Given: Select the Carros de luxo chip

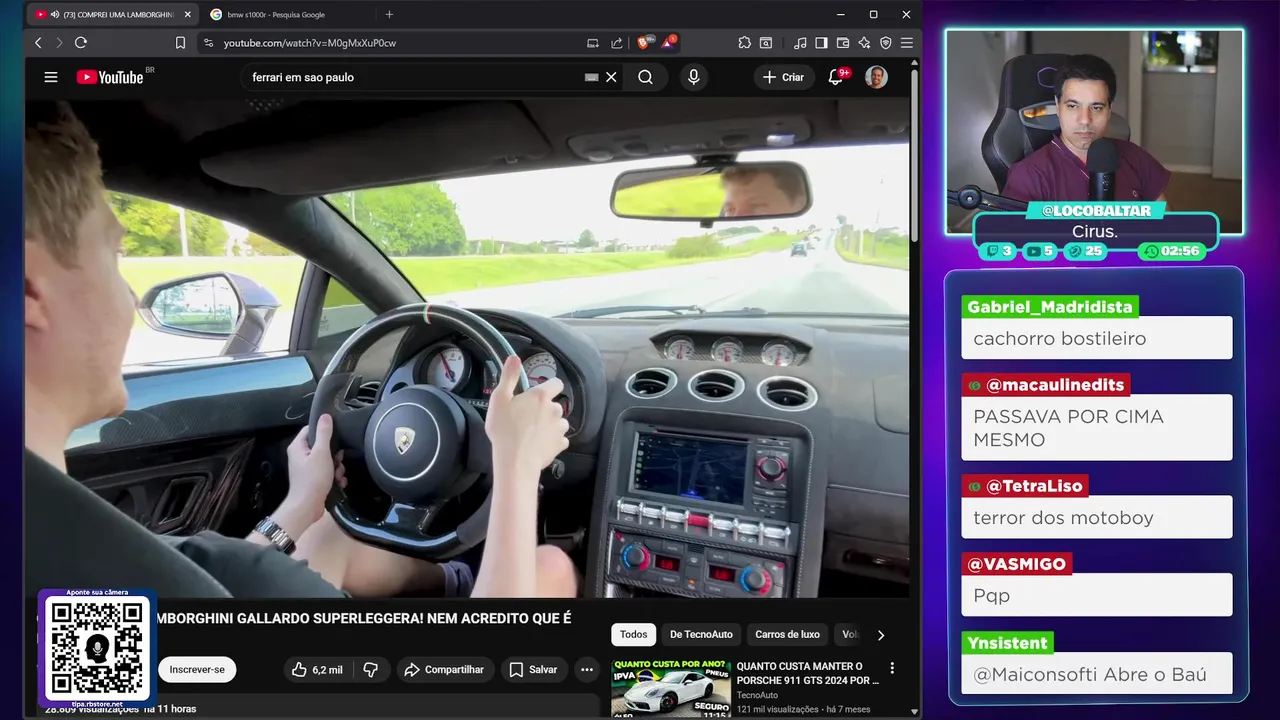Looking at the screenshot, I should (x=787, y=635).
